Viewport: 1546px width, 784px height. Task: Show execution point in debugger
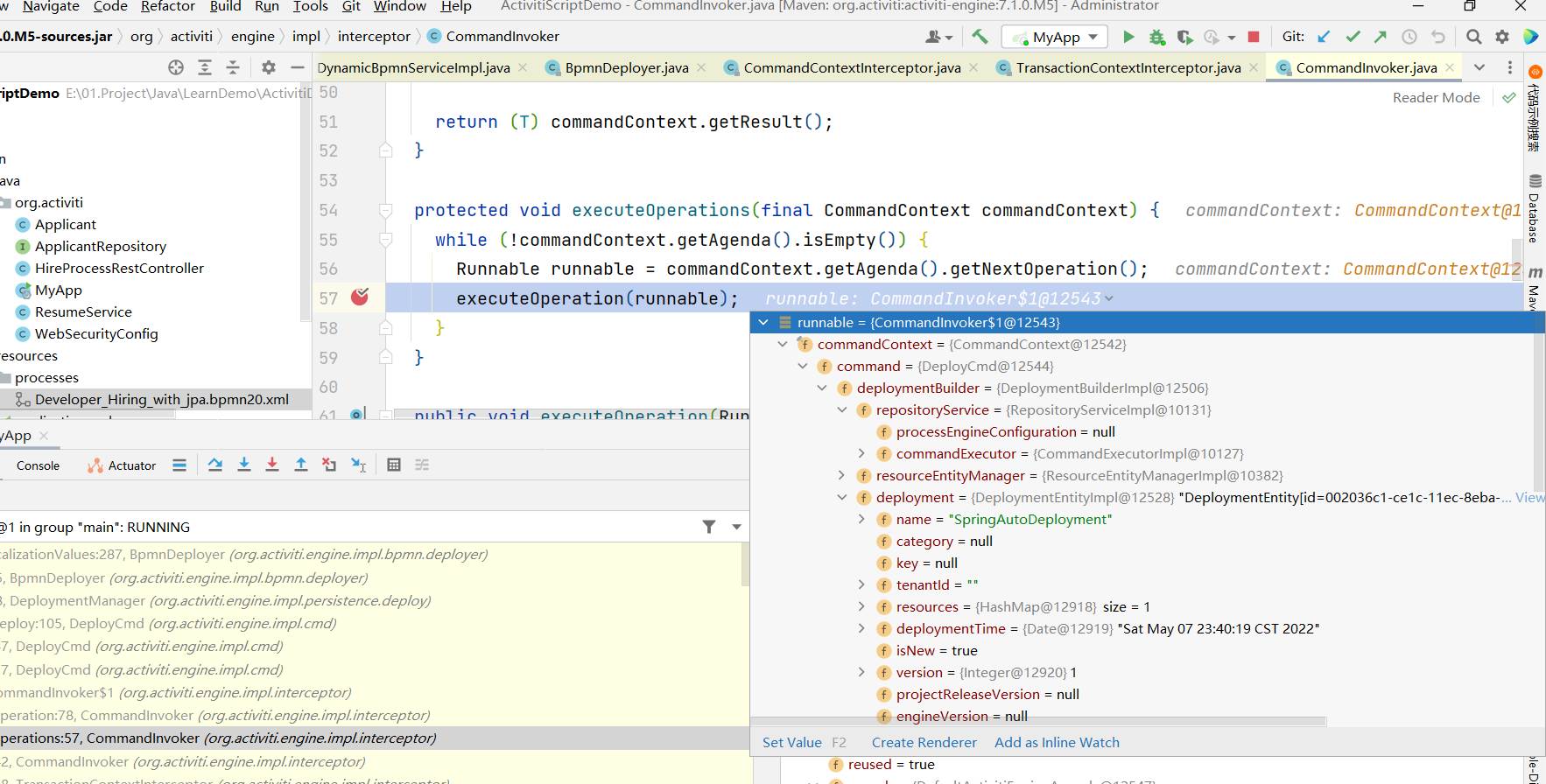tap(179, 465)
